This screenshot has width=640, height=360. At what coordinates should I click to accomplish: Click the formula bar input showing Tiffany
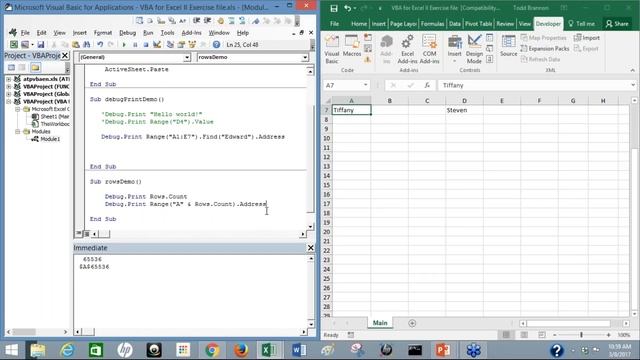click(x=535, y=85)
